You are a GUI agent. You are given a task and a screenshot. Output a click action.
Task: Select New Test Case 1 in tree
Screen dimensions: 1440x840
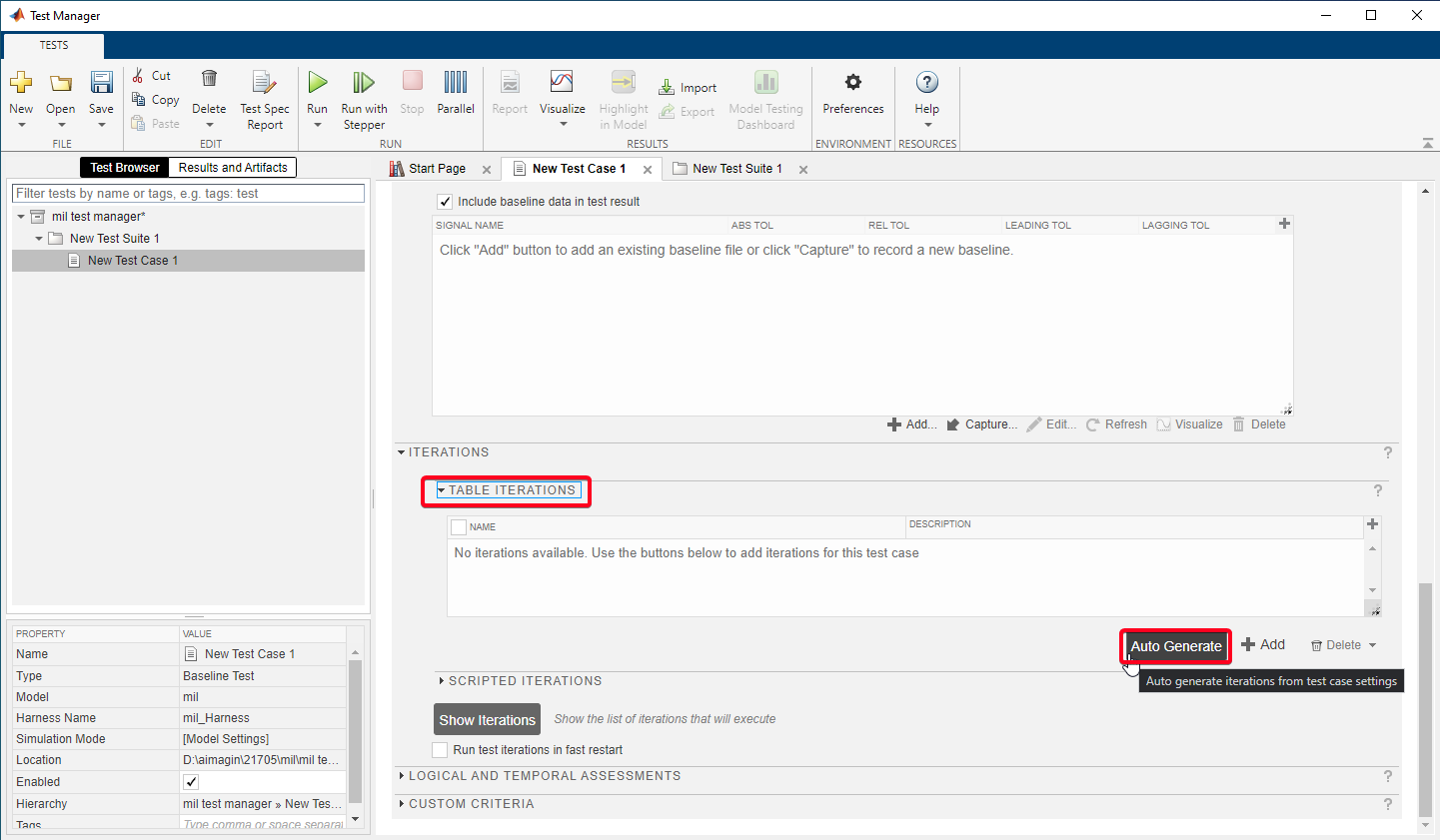point(133,261)
